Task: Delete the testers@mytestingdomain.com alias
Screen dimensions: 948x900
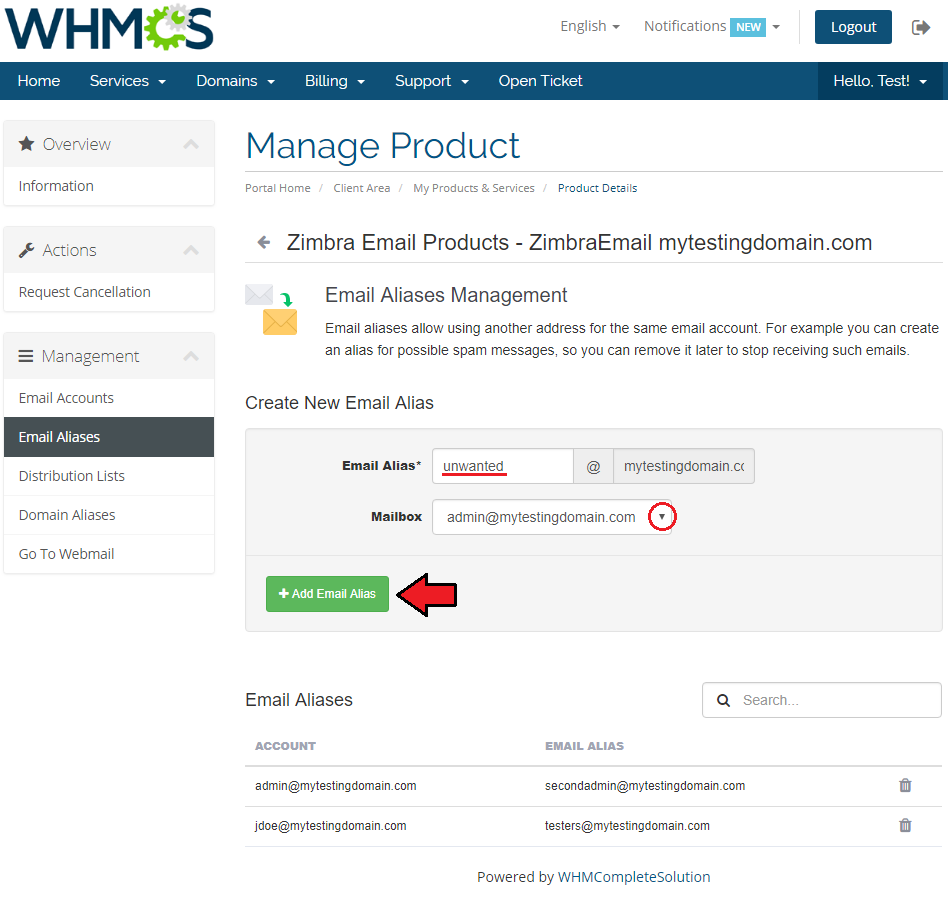Action: [905, 825]
